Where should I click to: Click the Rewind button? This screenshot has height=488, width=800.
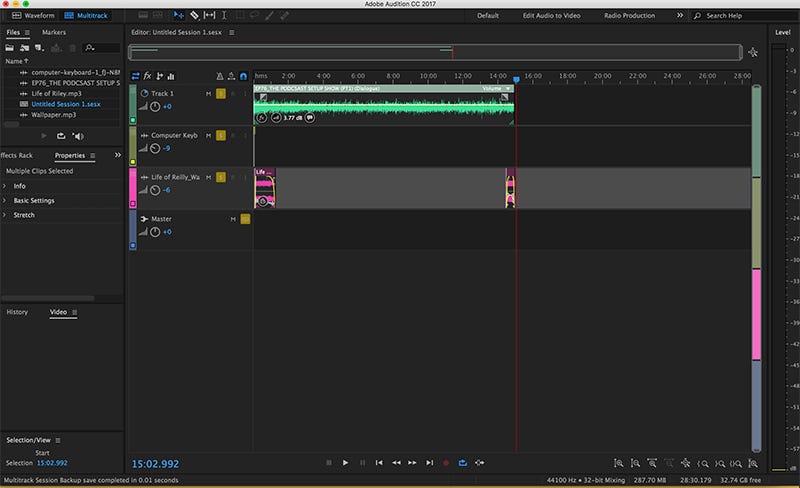pos(396,462)
